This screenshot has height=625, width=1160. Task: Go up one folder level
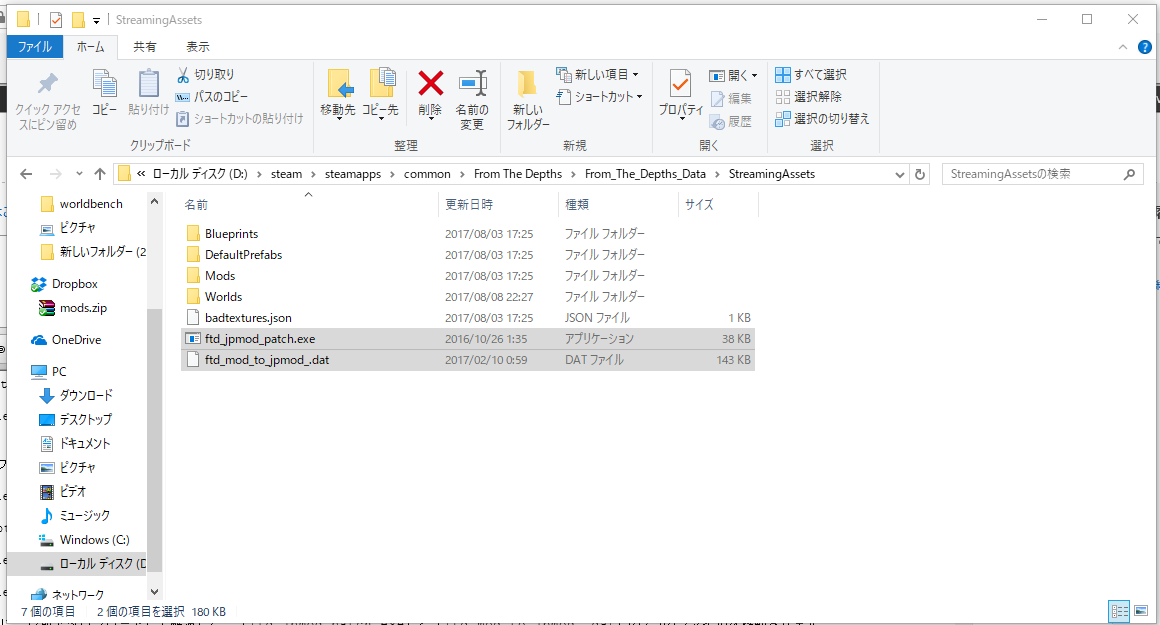coord(100,175)
